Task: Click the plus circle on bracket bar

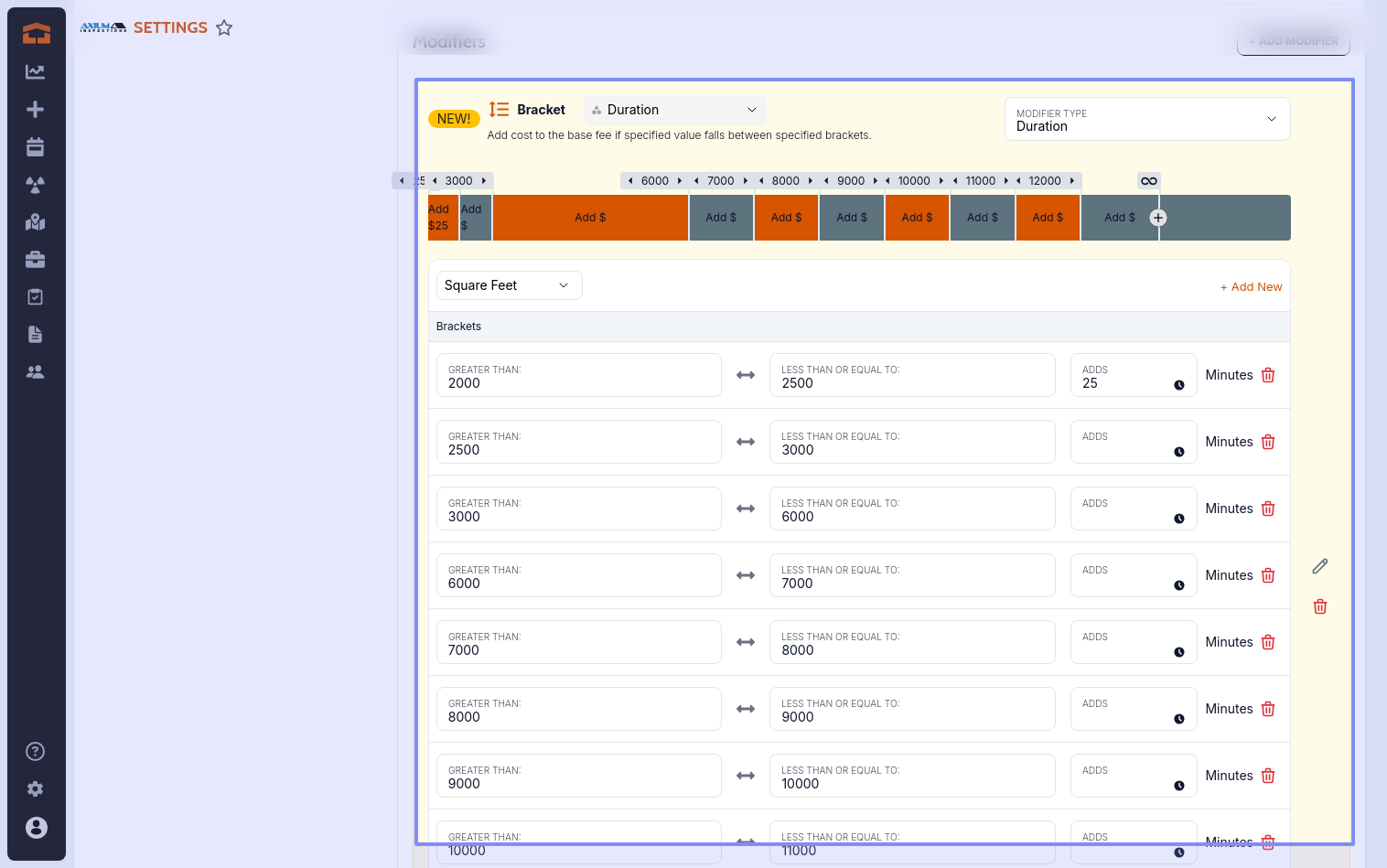Action: pyautogui.click(x=1158, y=218)
